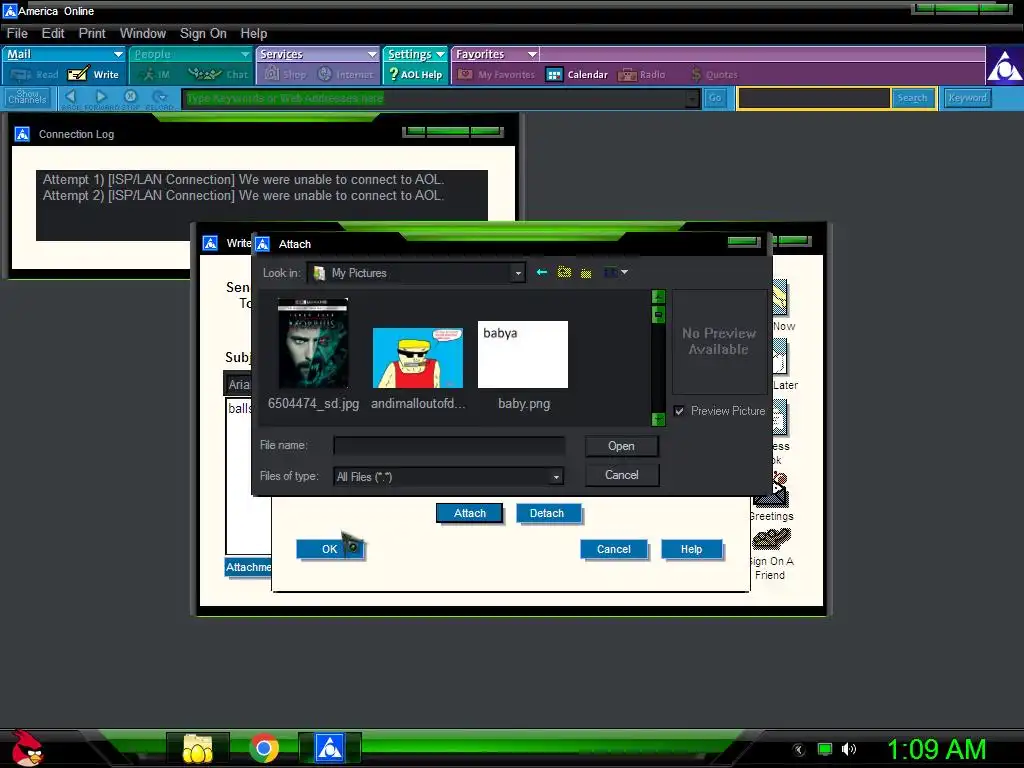Open the Chat people icon
This screenshot has height=768, width=1024.
pos(204,74)
